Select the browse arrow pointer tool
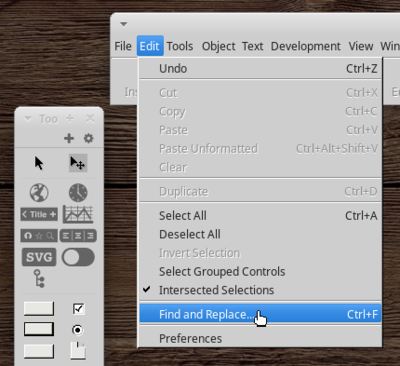Screen dimensions: 400x366 pyautogui.click(x=39, y=163)
